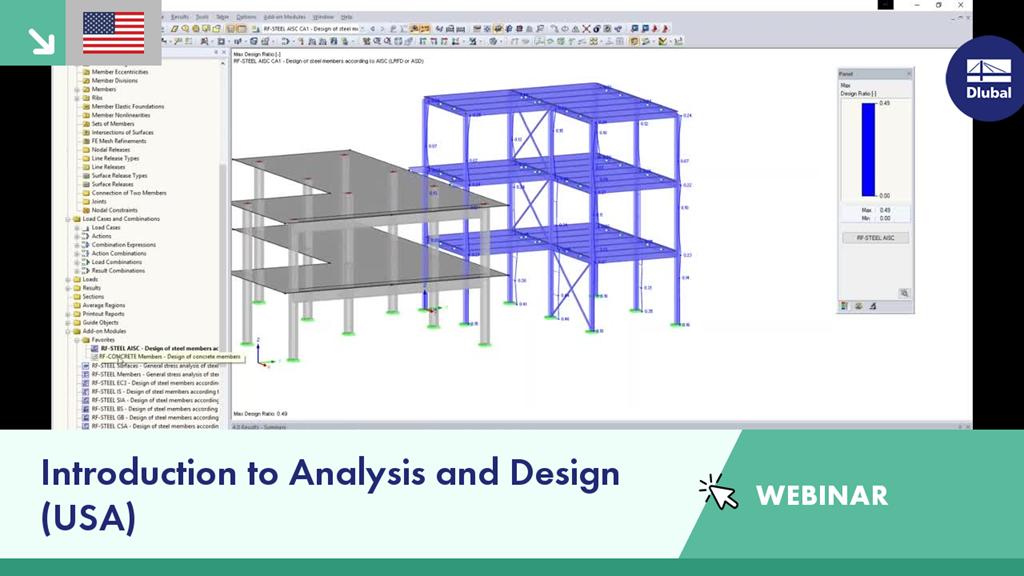Screen dimensions: 1024x576
Task: Select Average Regions folder
Action: point(103,305)
